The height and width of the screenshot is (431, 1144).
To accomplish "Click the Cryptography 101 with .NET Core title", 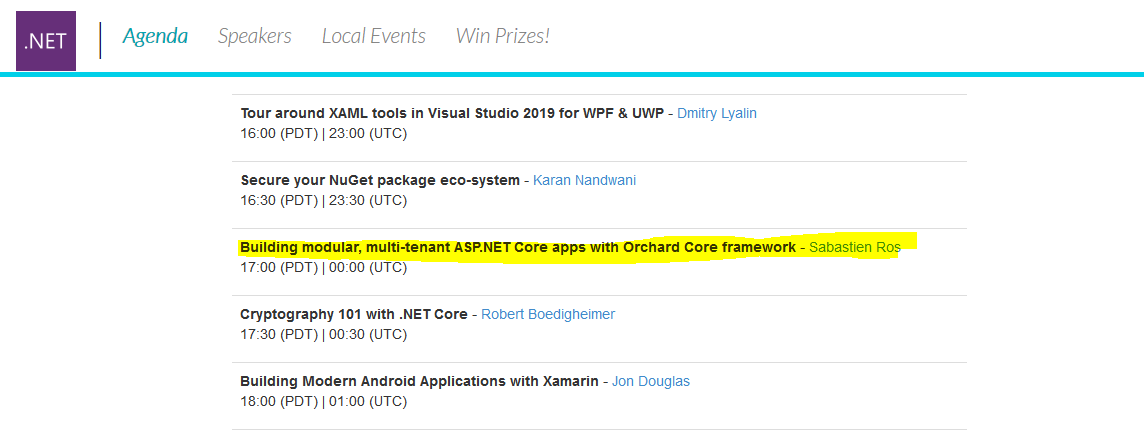I will pyautogui.click(x=354, y=314).
